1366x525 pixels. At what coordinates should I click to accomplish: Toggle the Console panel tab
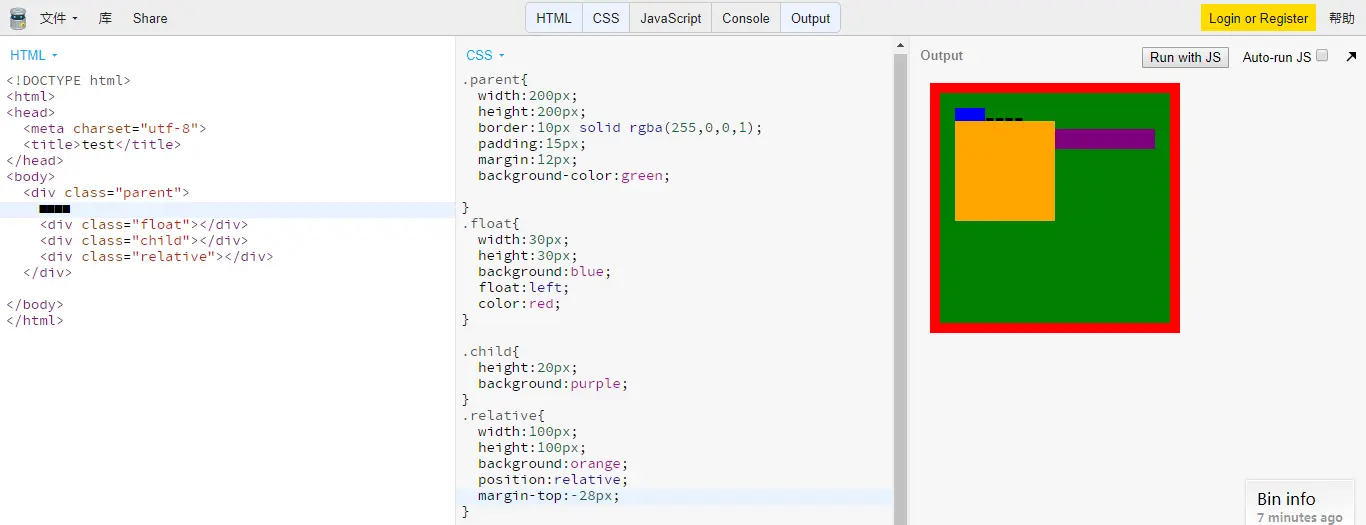coord(746,18)
